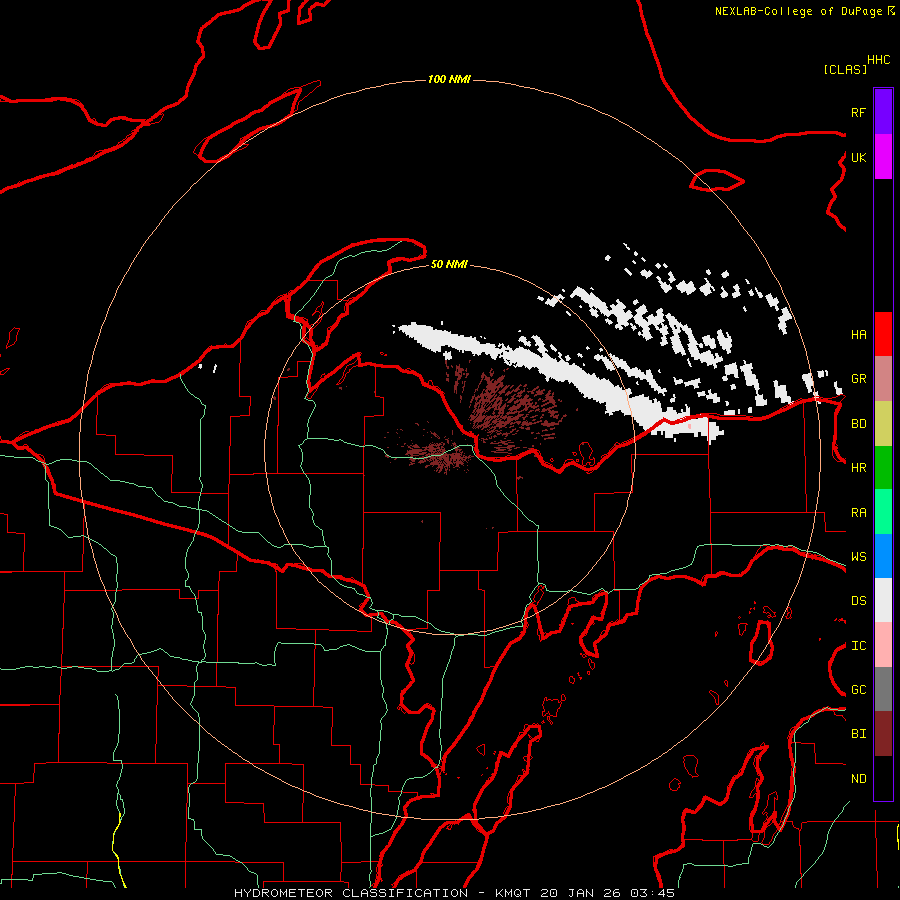Screen dimensions: 900x900
Task: Click the UK magenta legend swatch
Action: 883,157
